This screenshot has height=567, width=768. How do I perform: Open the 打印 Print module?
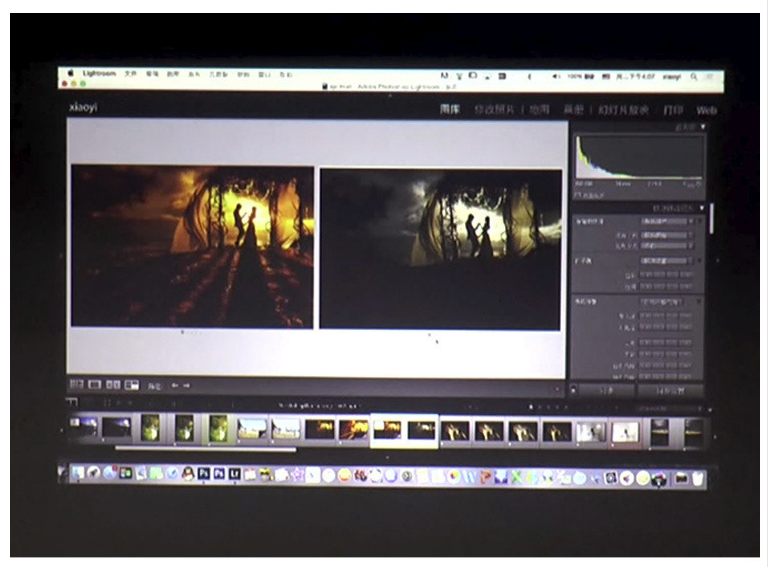(673, 110)
